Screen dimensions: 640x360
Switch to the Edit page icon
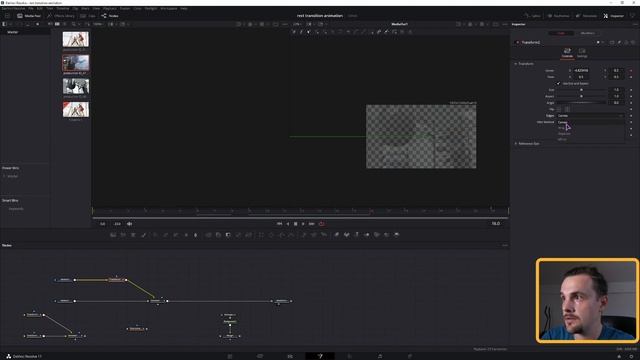coord(290,356)
